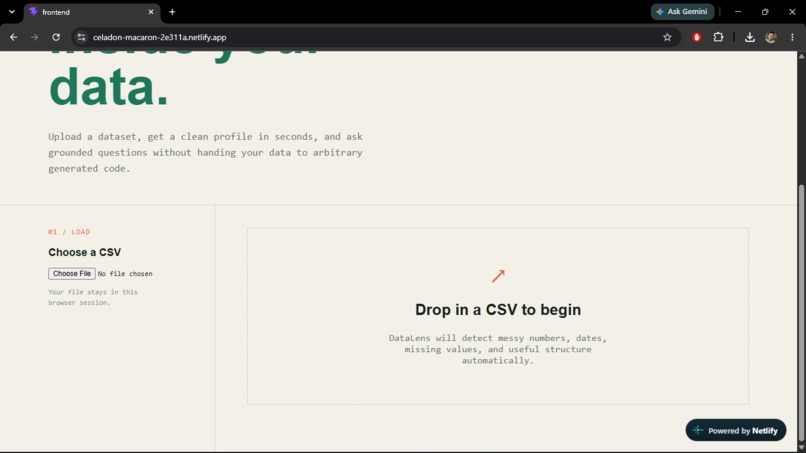806x453 pixels.
Task: Click the browser back arrow
Action: pyautogui.click(x=13, y=37)
